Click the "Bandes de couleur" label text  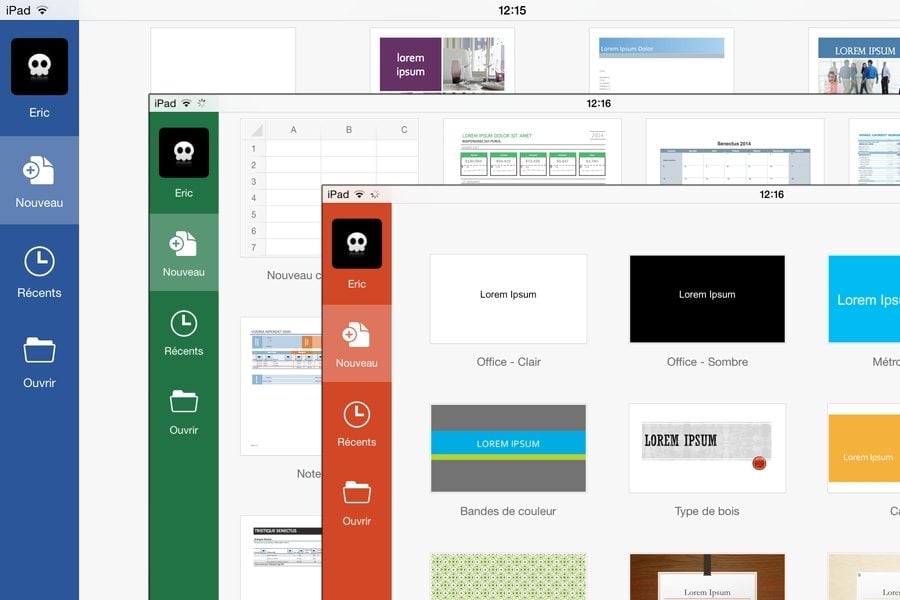click(x=508, y=511)
